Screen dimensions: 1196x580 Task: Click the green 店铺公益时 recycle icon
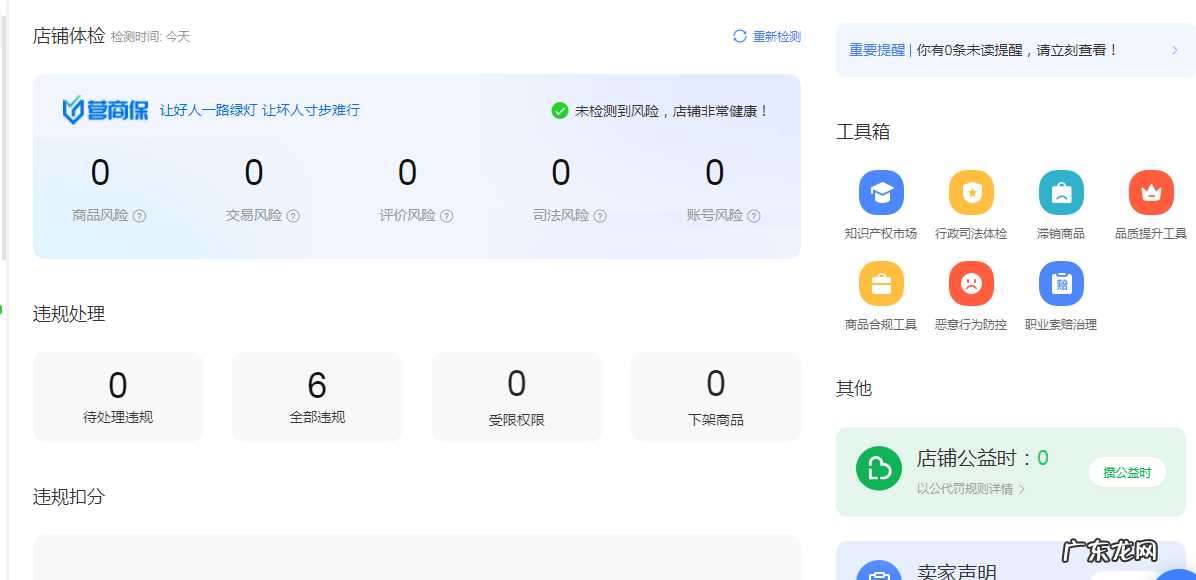click(878, 468)
